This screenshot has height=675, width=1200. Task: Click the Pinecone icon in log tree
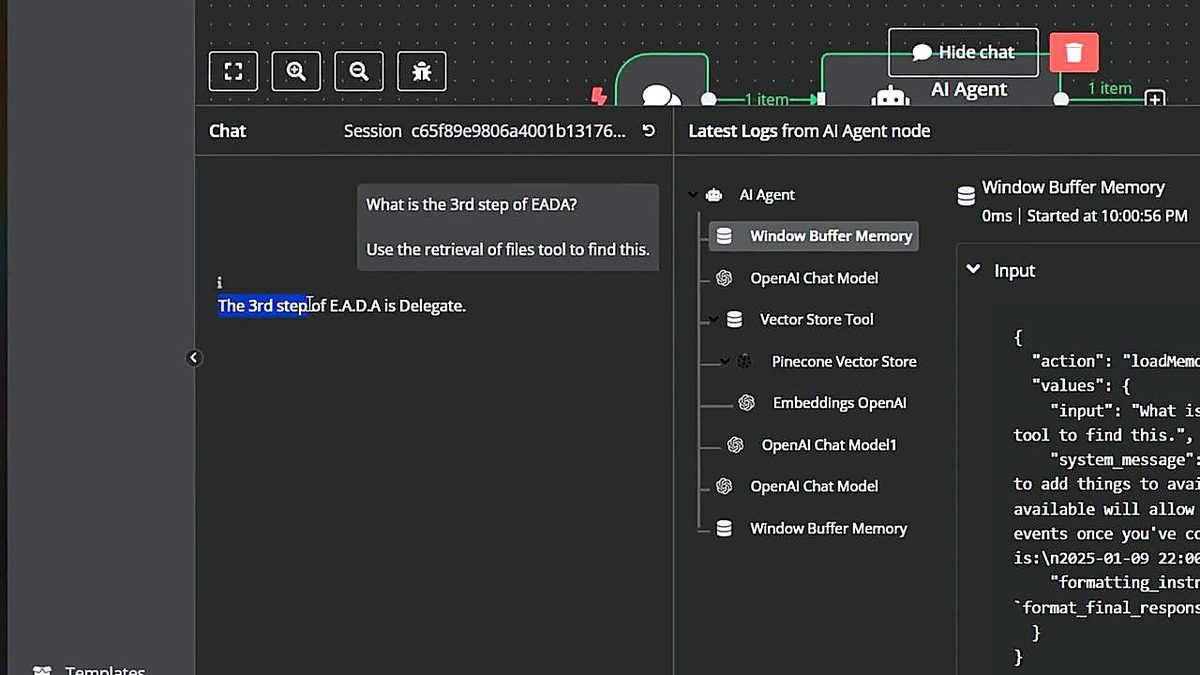pos(745,362)
